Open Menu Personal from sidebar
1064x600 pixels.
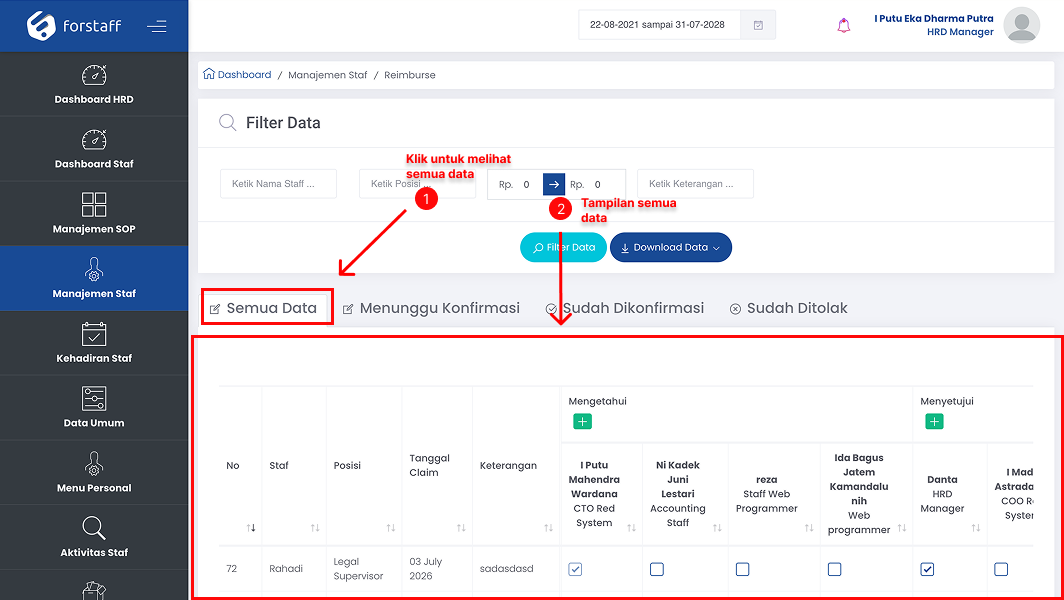pyautogui.click(x=94, y=472)
